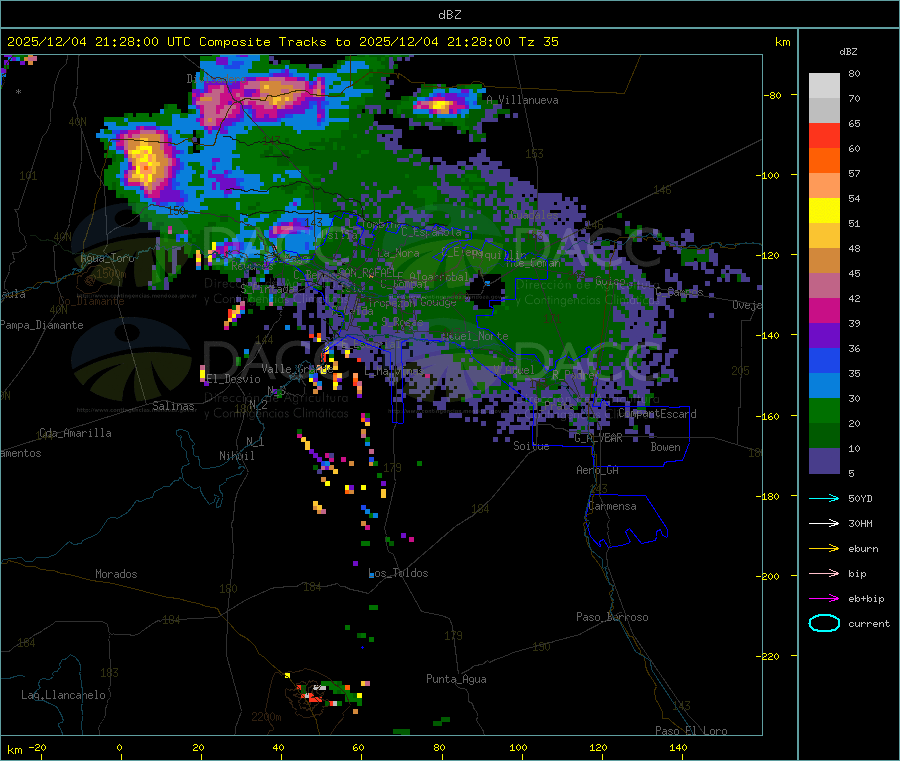Click the '140' tick on the bottom axis

tap(678, 747)
